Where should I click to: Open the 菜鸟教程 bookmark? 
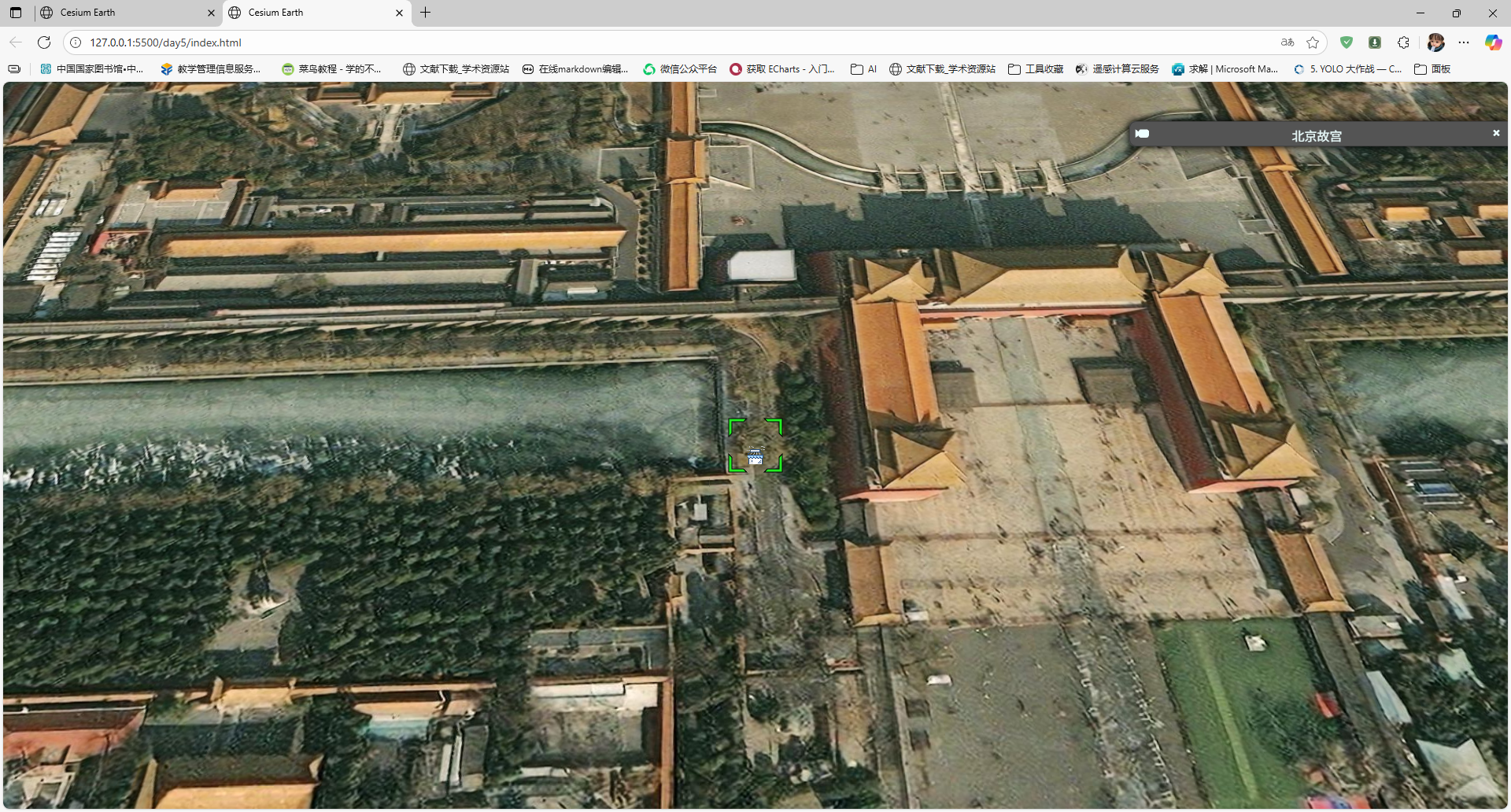331,69
